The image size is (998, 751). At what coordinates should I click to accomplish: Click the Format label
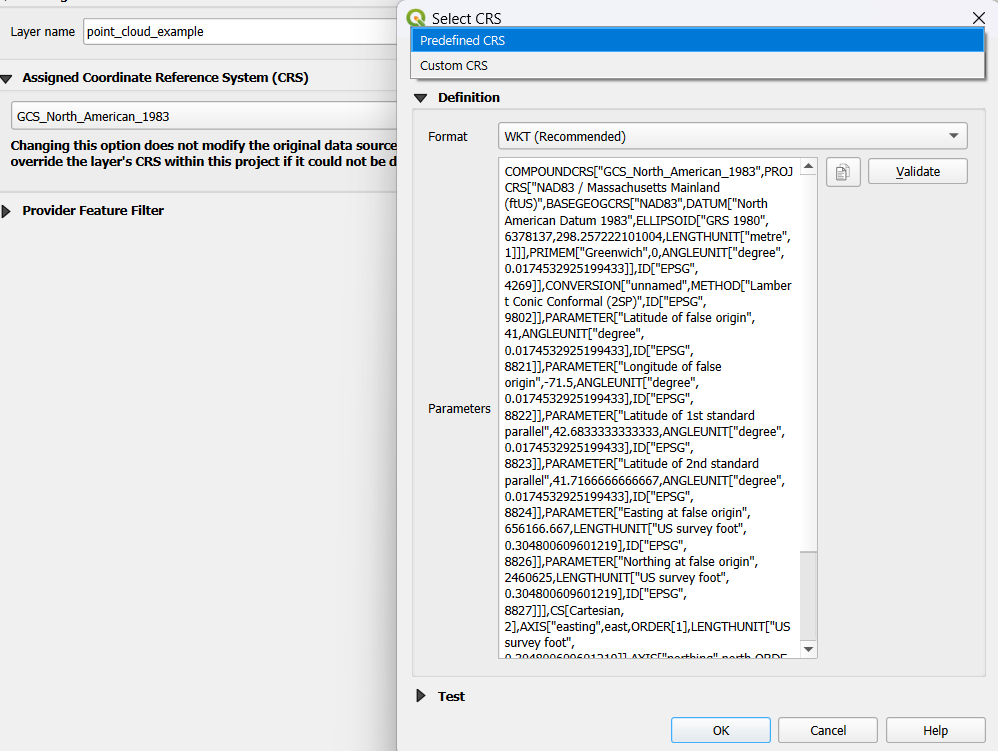click(x=447, y=136)
